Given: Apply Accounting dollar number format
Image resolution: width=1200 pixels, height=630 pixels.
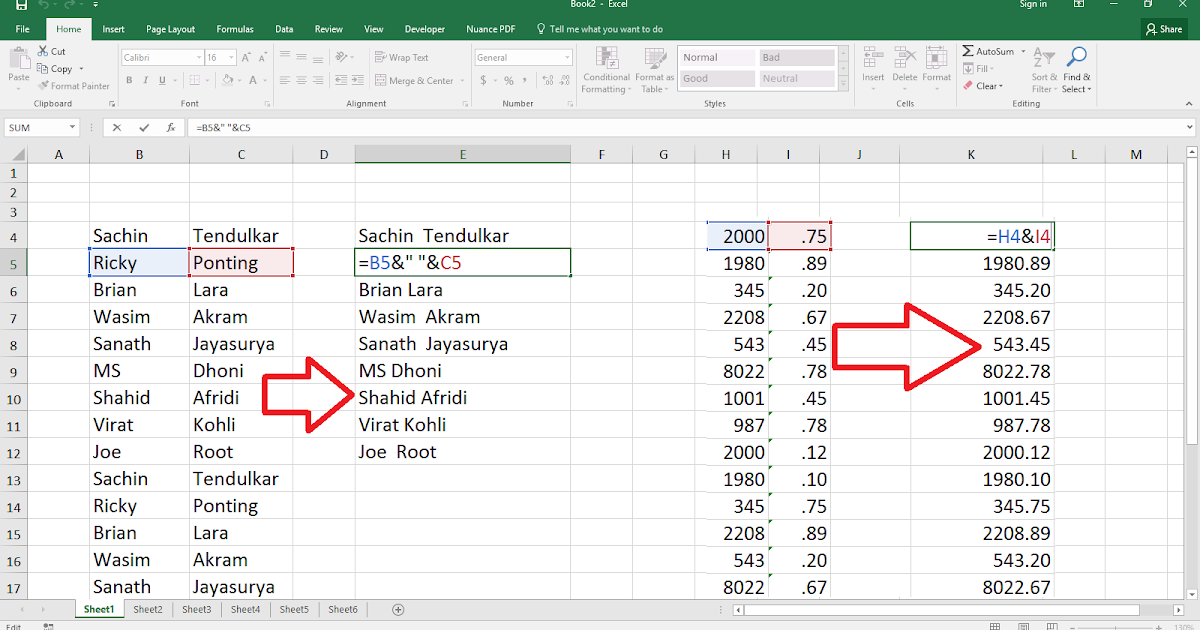Looking at the screenshot, I should click(x=483, y=80).
